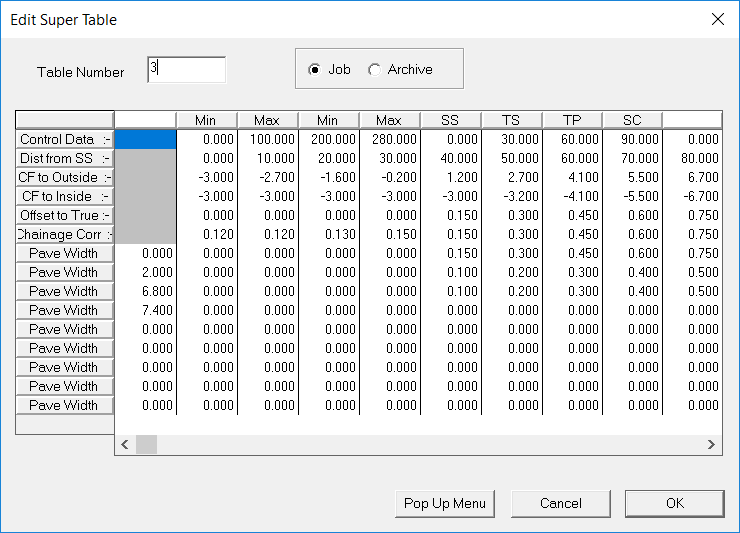This screenshot has width=740, height=533.
Task: Click the SS column header
Action: click(x=450, y=120)
